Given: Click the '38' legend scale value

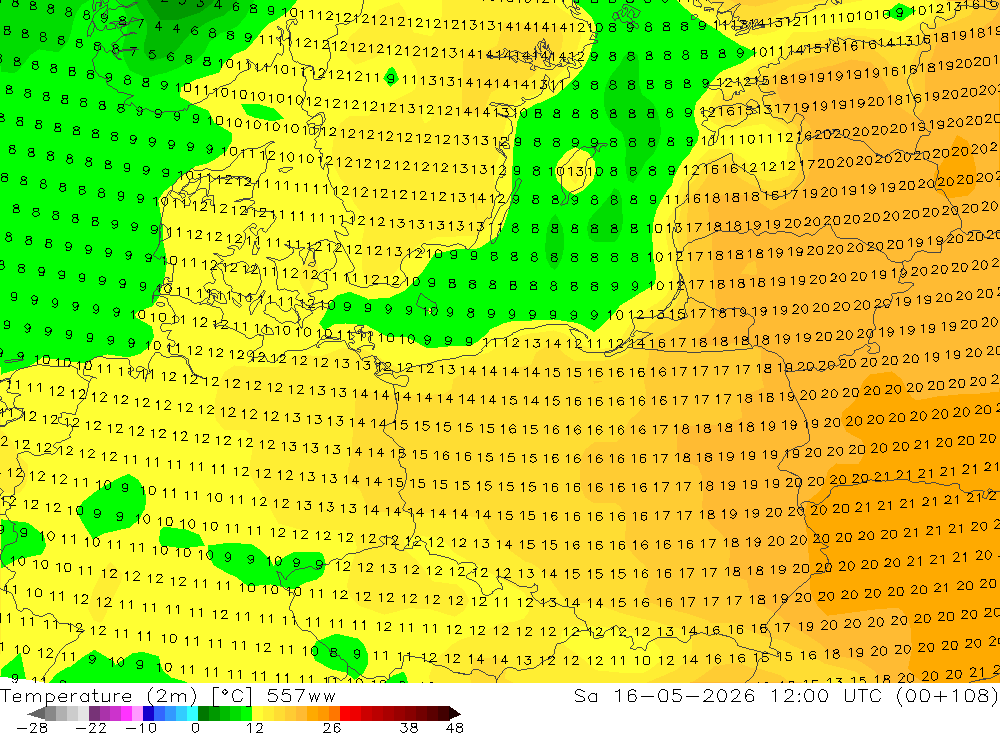Looking at the screenshot, I should tap(409, 727).
